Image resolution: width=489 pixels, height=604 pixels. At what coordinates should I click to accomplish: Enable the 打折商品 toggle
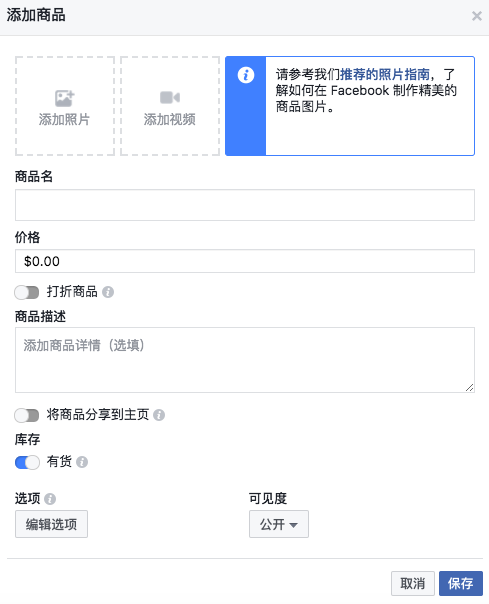[27, 292]
